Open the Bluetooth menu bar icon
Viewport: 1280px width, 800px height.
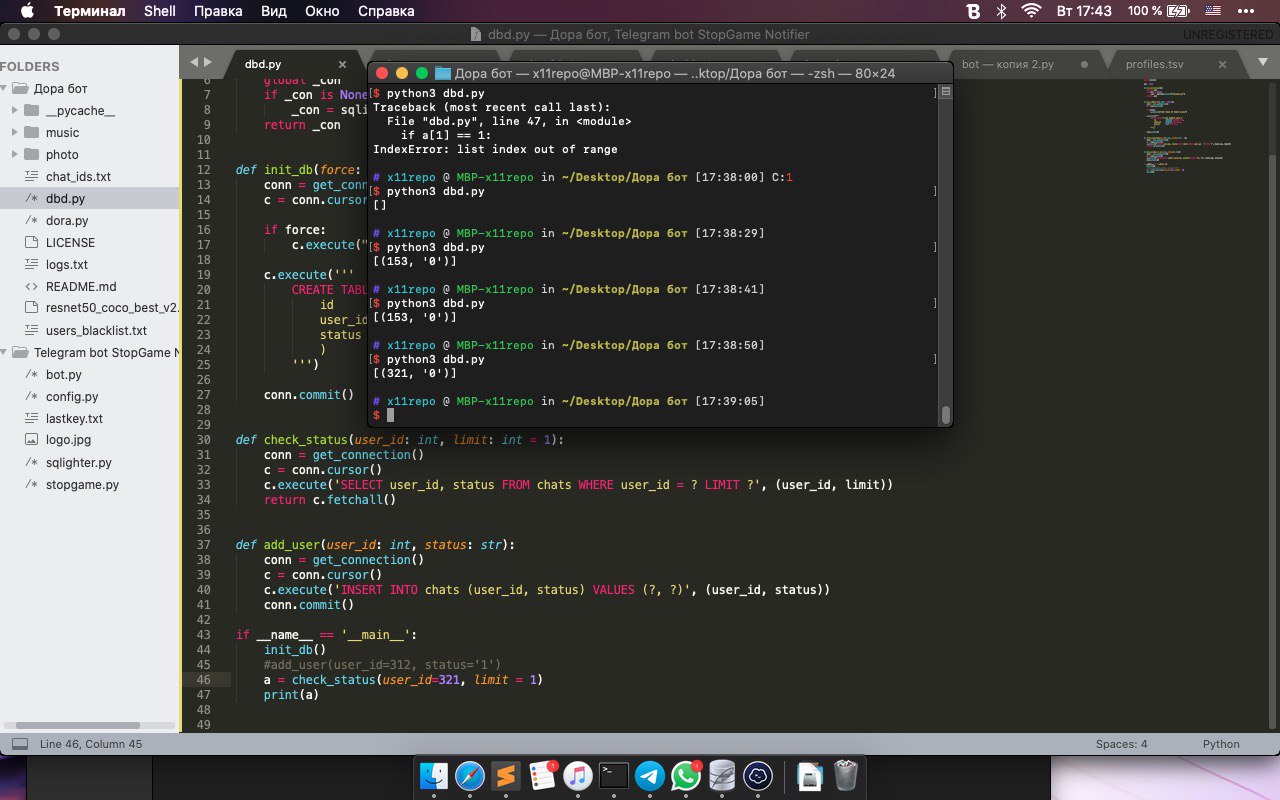[x=1002, y=11]
